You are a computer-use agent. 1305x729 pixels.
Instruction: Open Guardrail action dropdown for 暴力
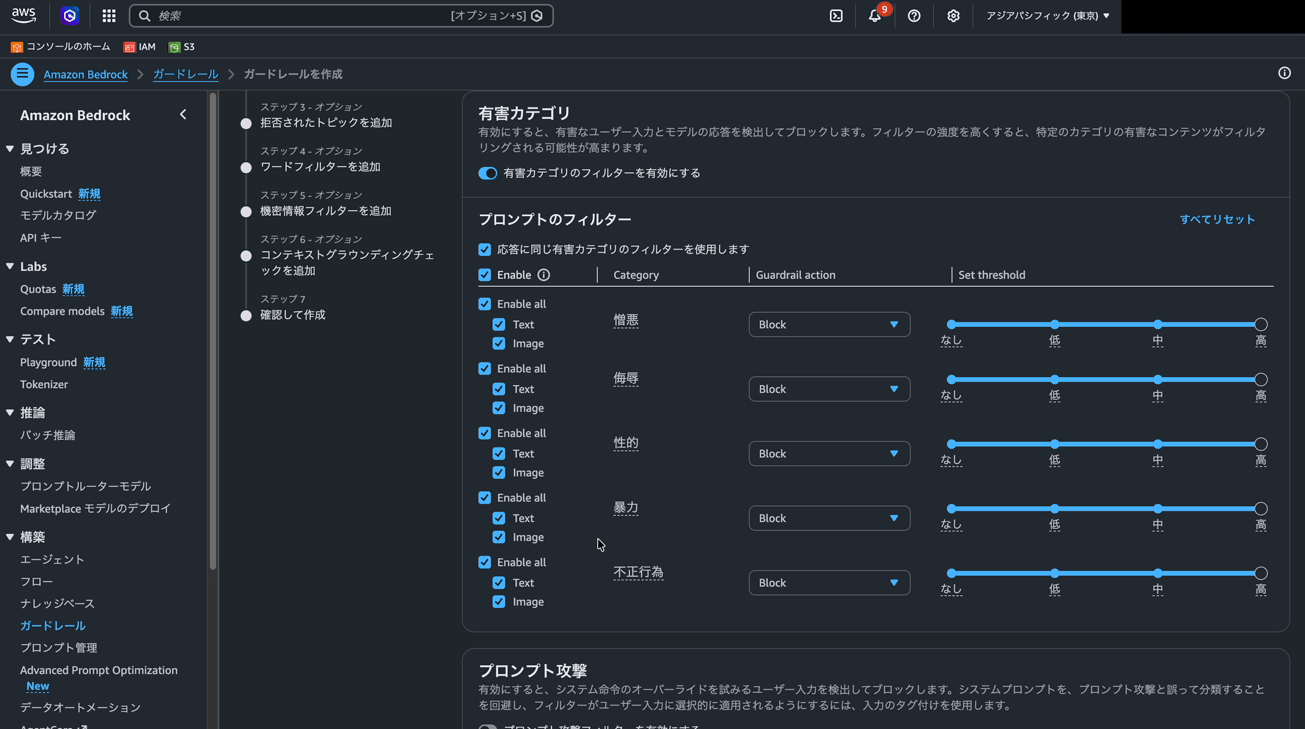829,518
